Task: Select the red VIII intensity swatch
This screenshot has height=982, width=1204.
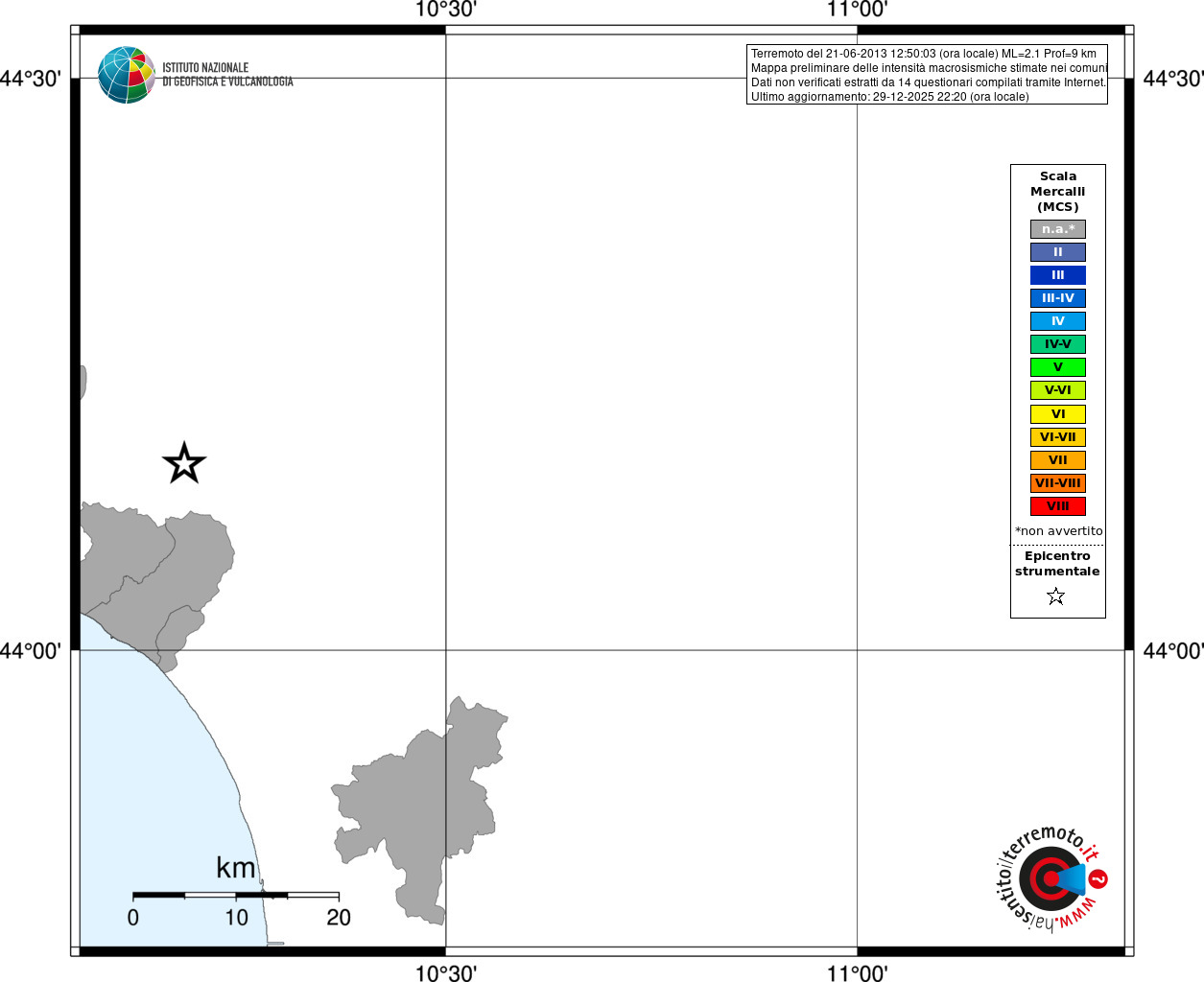Action: (x=1058, y=506)
